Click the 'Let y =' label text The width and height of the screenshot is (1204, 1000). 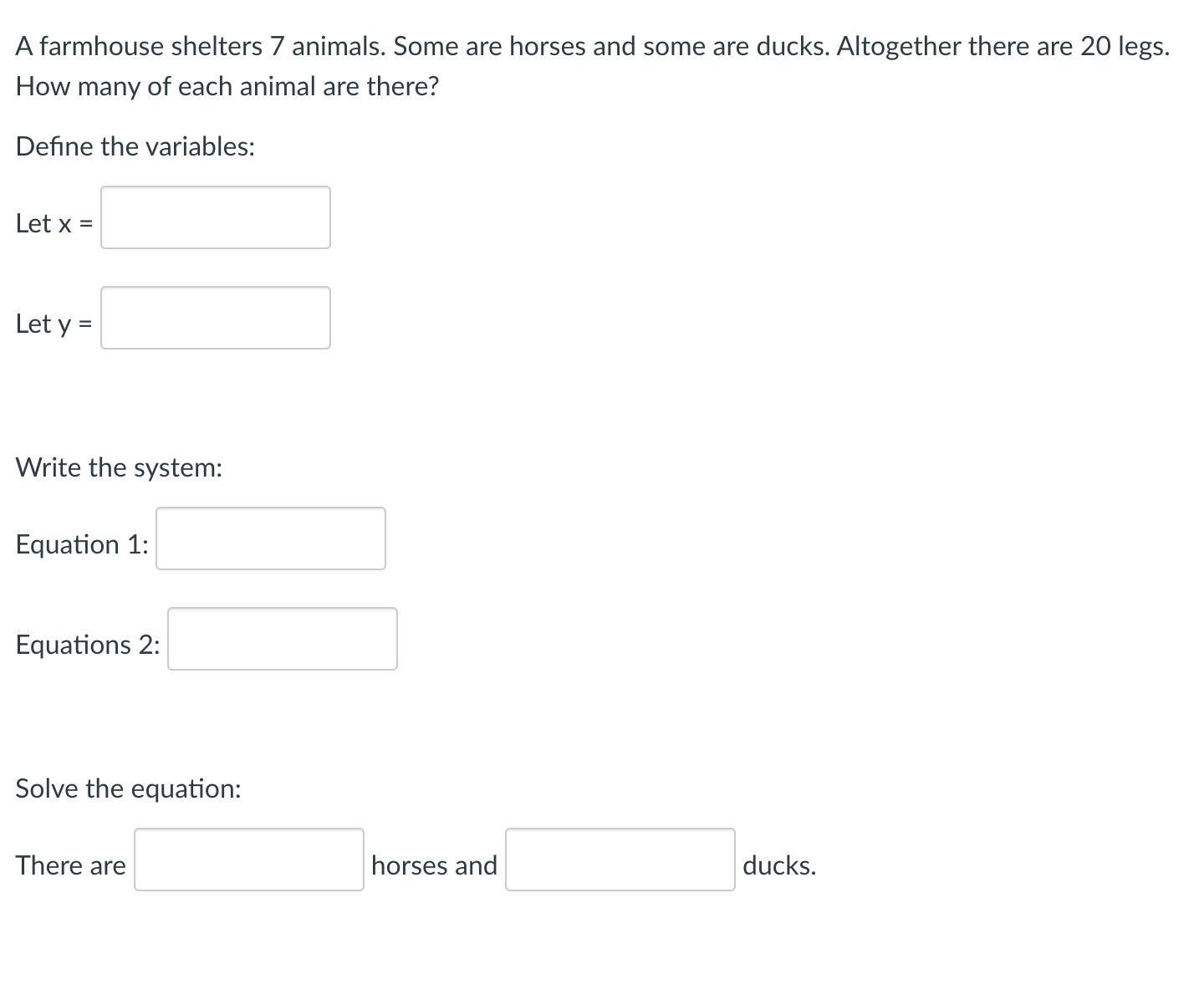54,324
